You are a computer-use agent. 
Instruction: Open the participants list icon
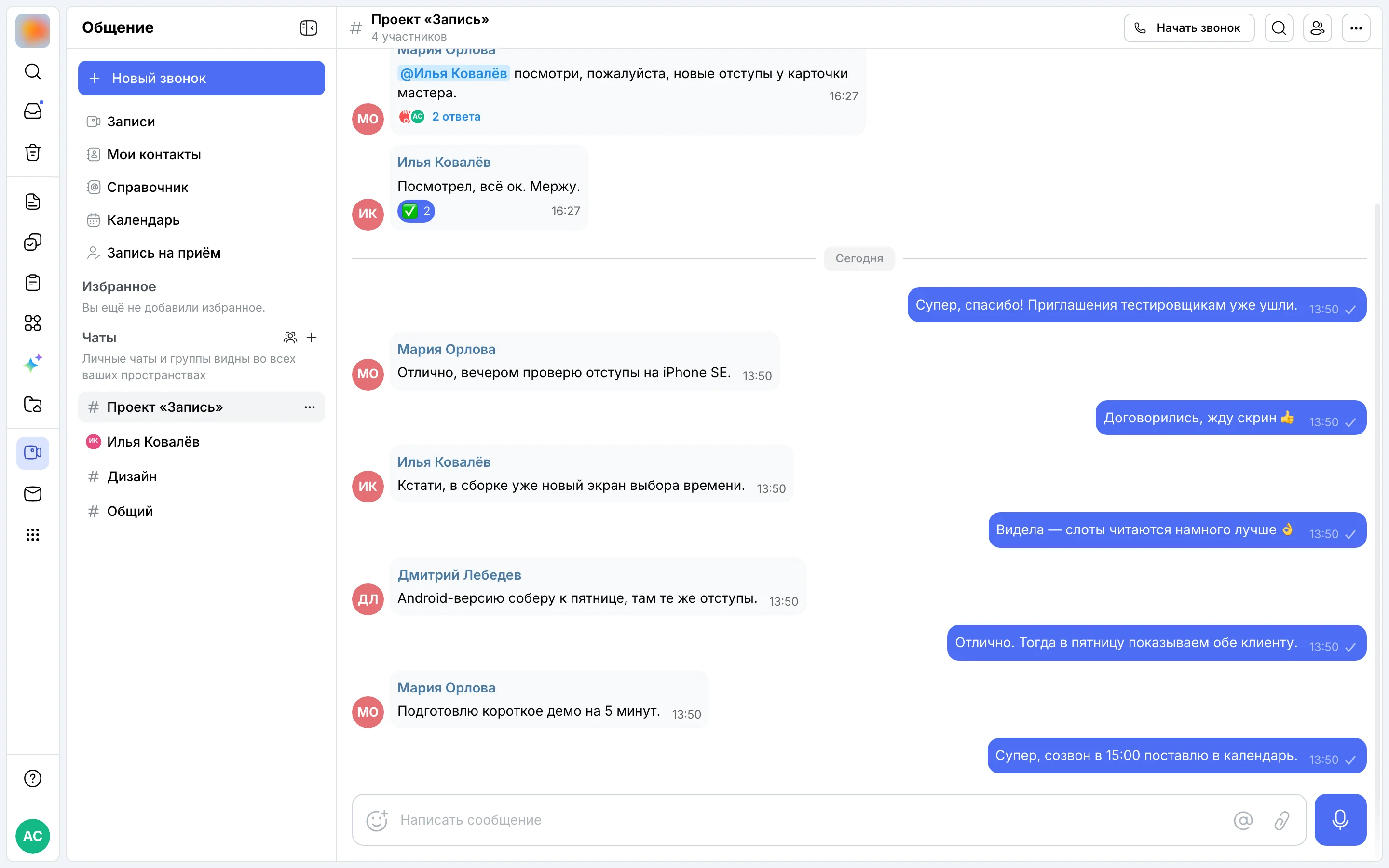(1317, 27)
